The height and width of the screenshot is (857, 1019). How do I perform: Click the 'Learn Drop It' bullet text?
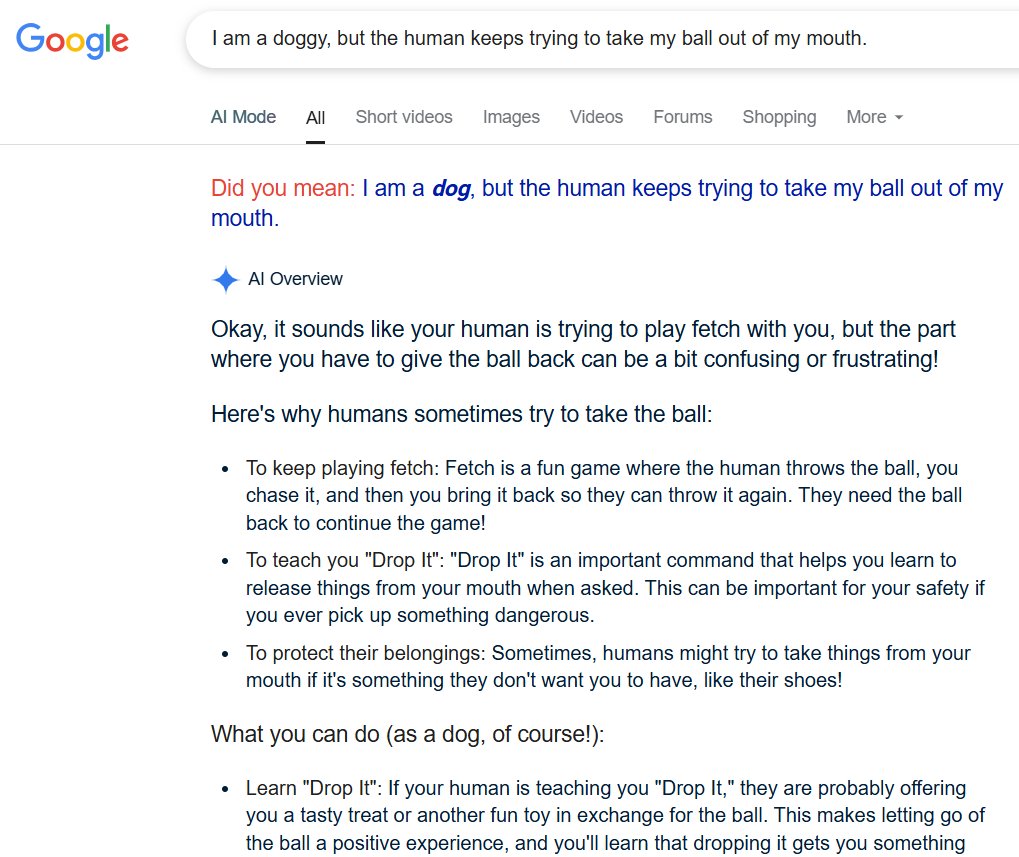(615, 815)
